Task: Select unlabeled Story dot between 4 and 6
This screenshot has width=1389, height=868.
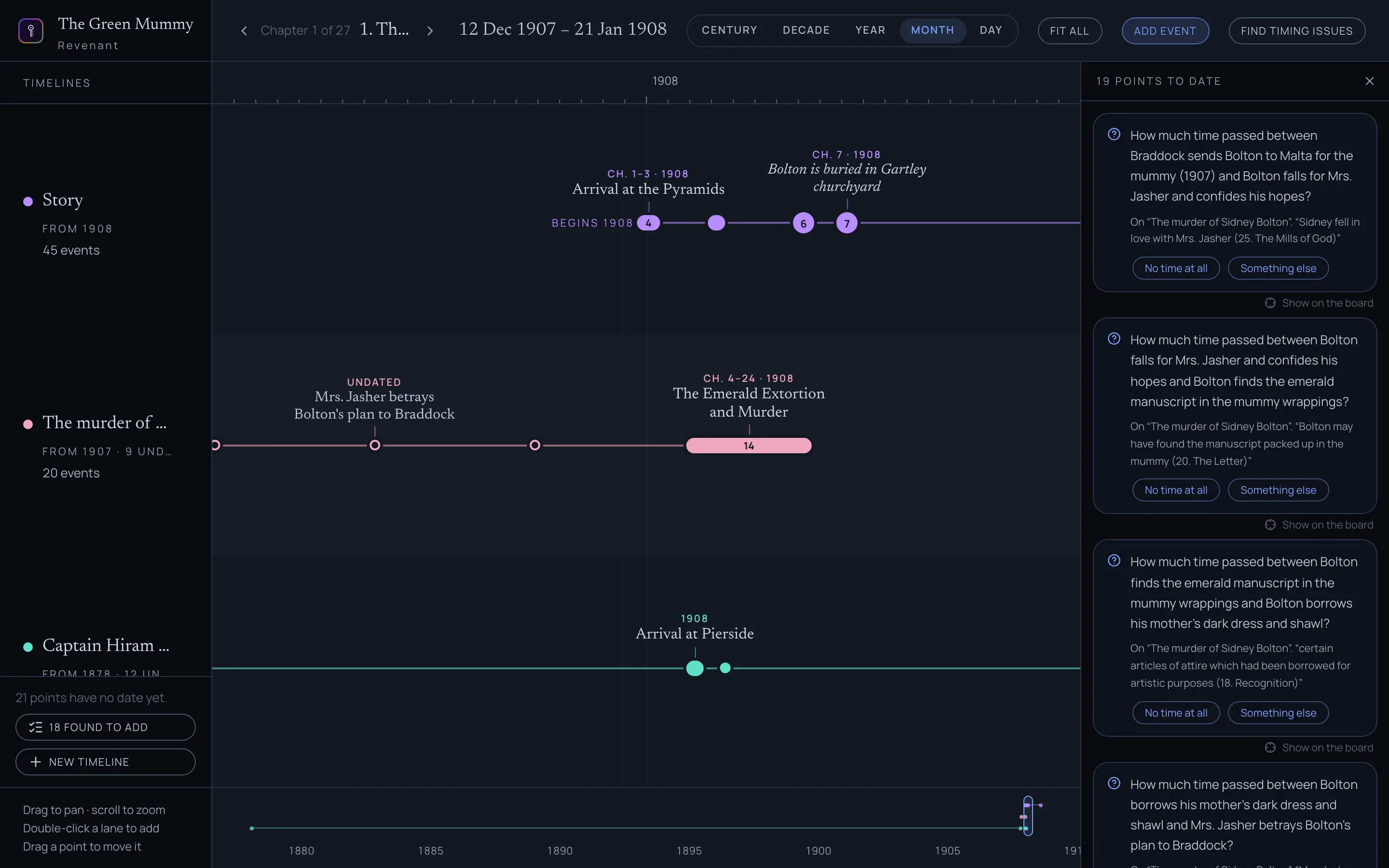Action: click(716, 223)
